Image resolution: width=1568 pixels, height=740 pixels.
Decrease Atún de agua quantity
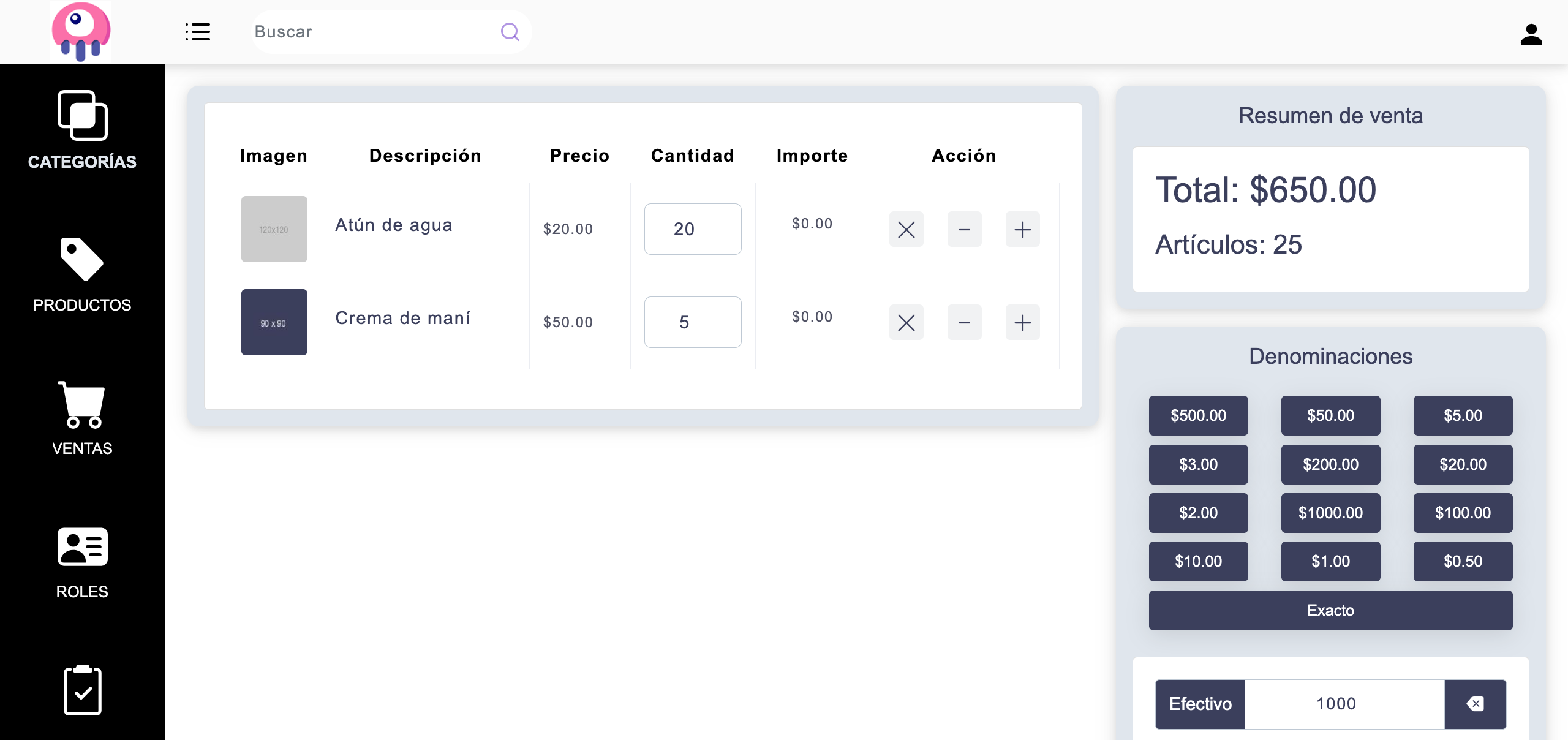click(x=964, y=229)
